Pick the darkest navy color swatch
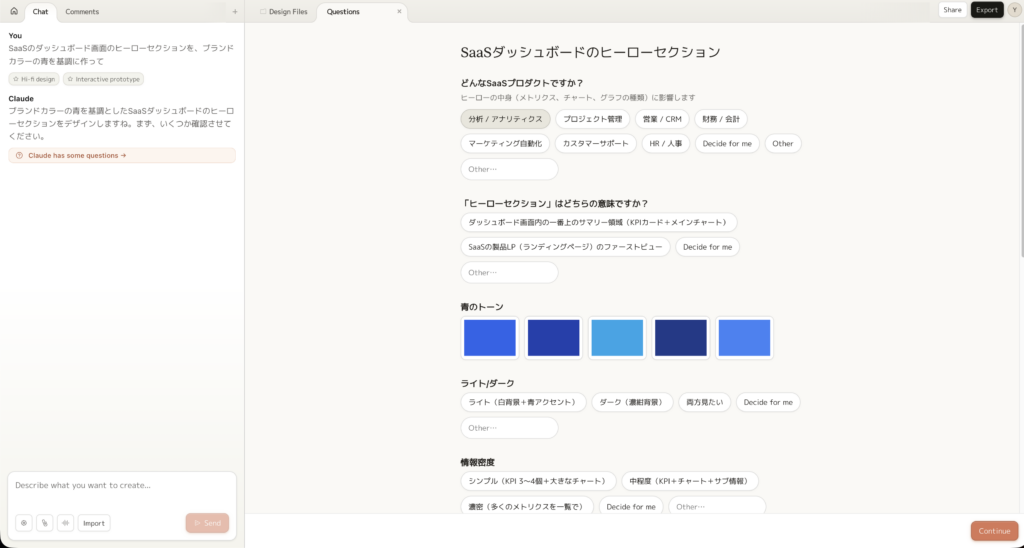The width and height of the screenshot is (1024, 548). tap(681, 338)
